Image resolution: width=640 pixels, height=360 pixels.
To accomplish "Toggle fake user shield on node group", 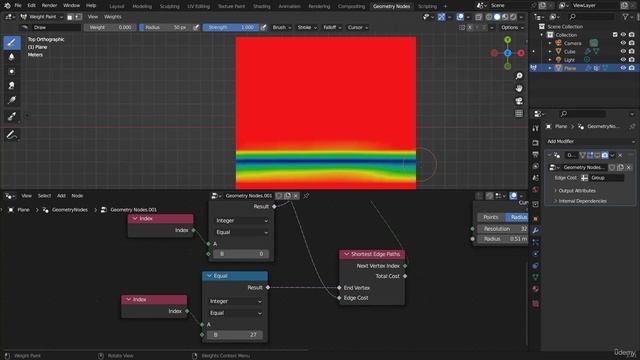I will pos(280,196).
